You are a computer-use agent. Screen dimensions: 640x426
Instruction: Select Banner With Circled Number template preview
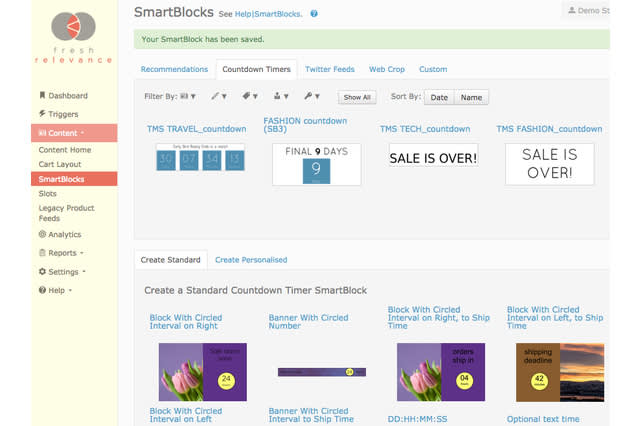coord(321,371)
